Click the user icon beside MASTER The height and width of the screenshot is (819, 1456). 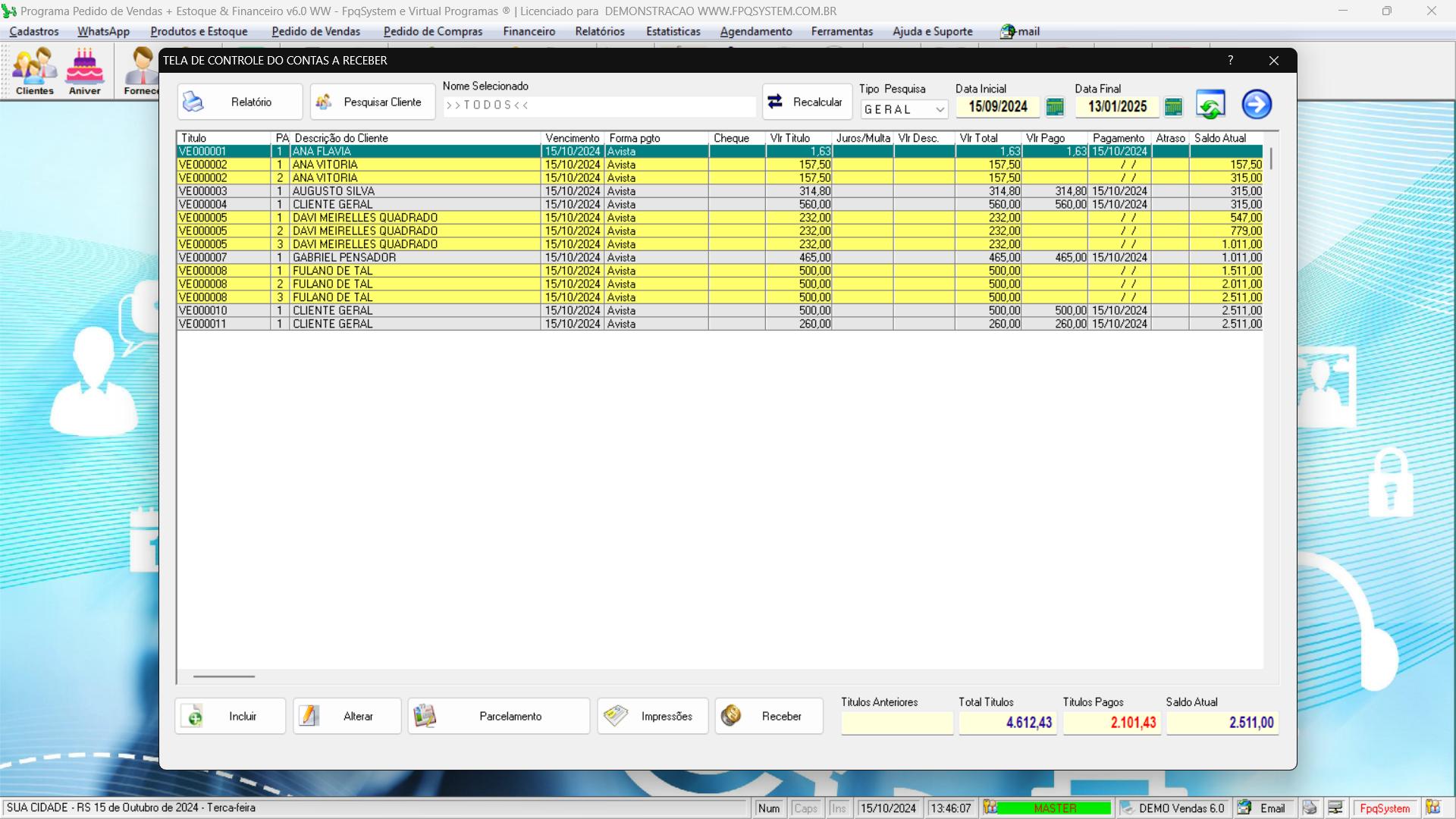[990, 808]
